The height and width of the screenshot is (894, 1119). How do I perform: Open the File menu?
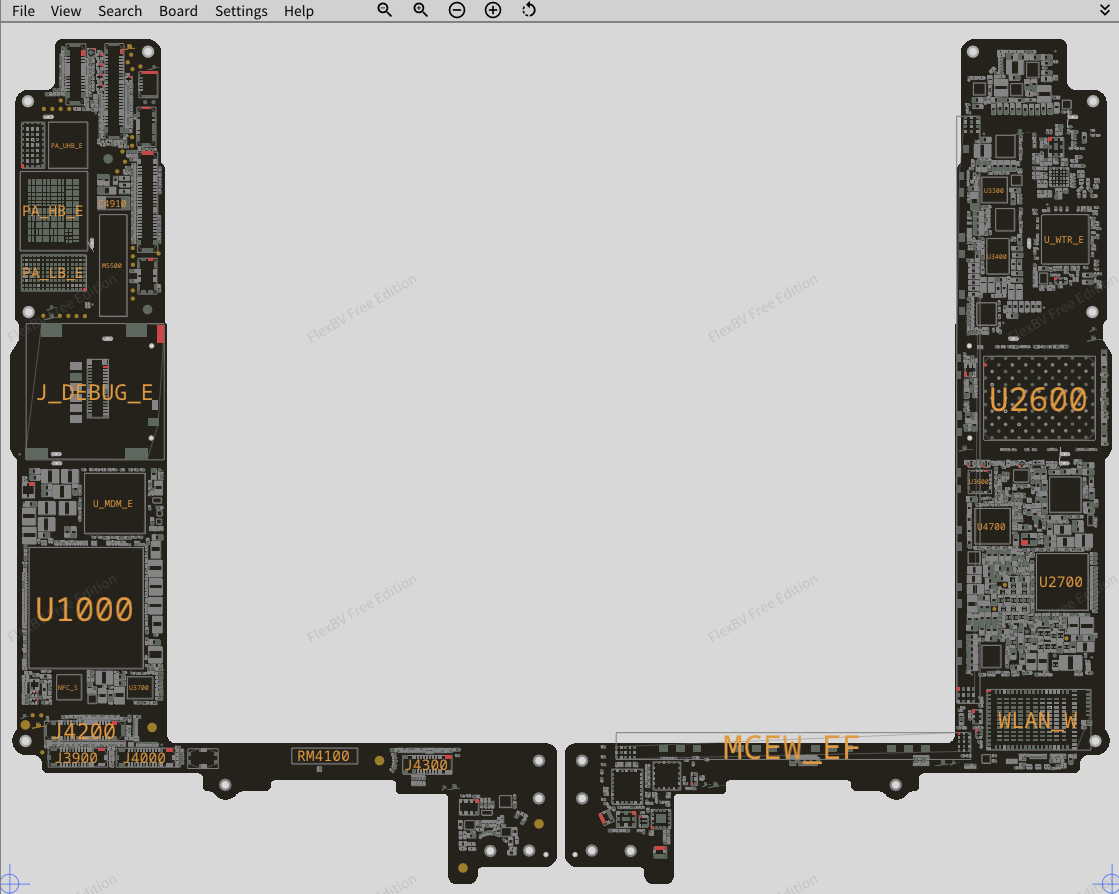pos(23,11)
